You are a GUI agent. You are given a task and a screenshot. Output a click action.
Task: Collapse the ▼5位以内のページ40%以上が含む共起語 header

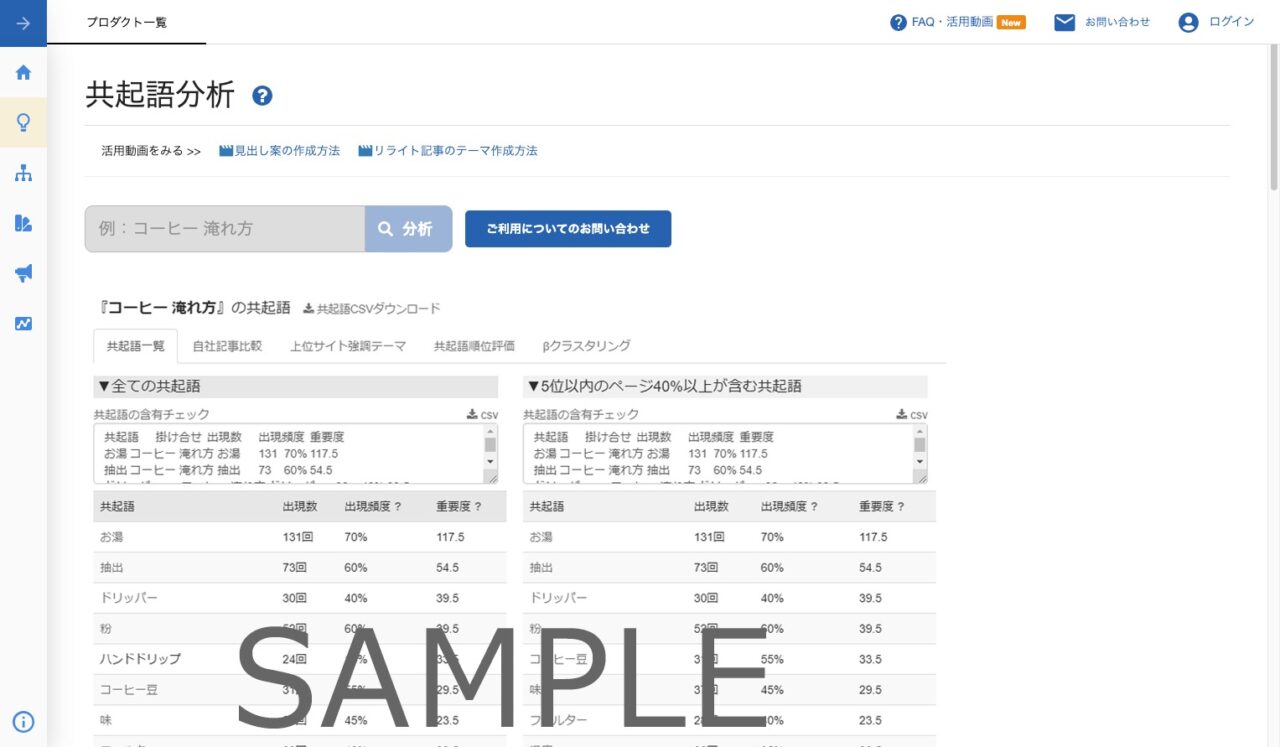(x=725, y=386)
